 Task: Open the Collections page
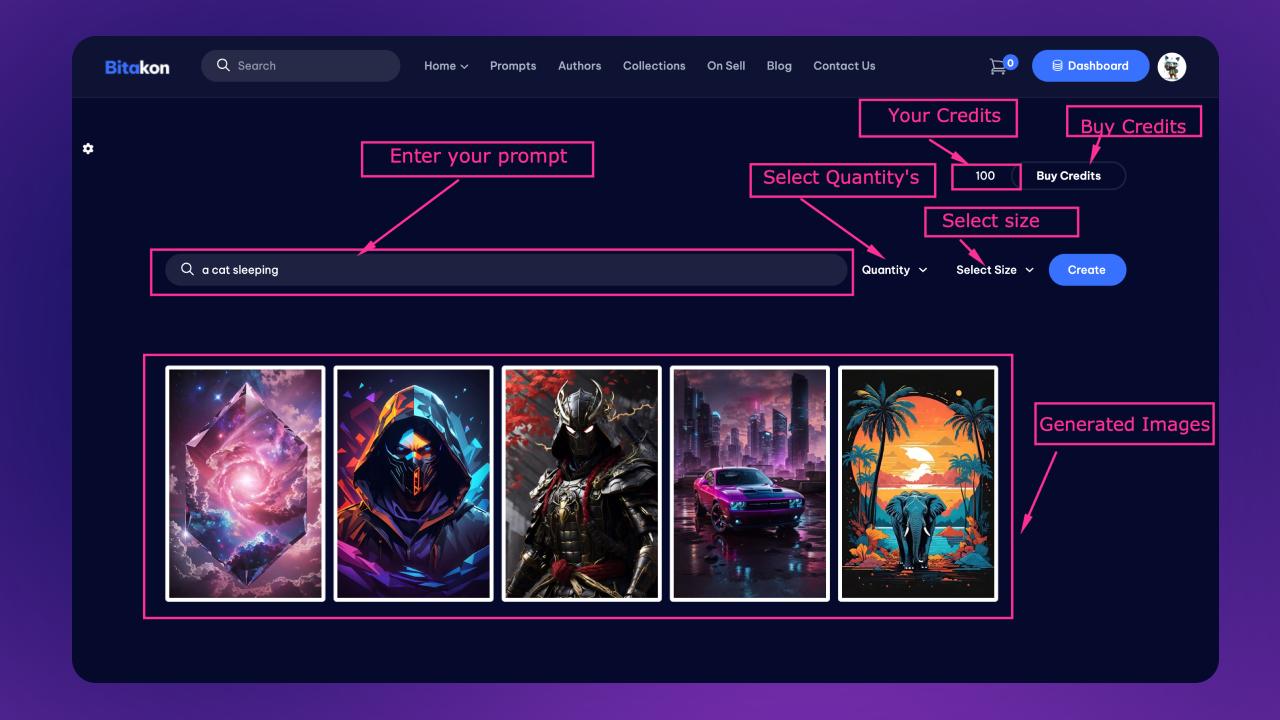[x=654, y=66]
